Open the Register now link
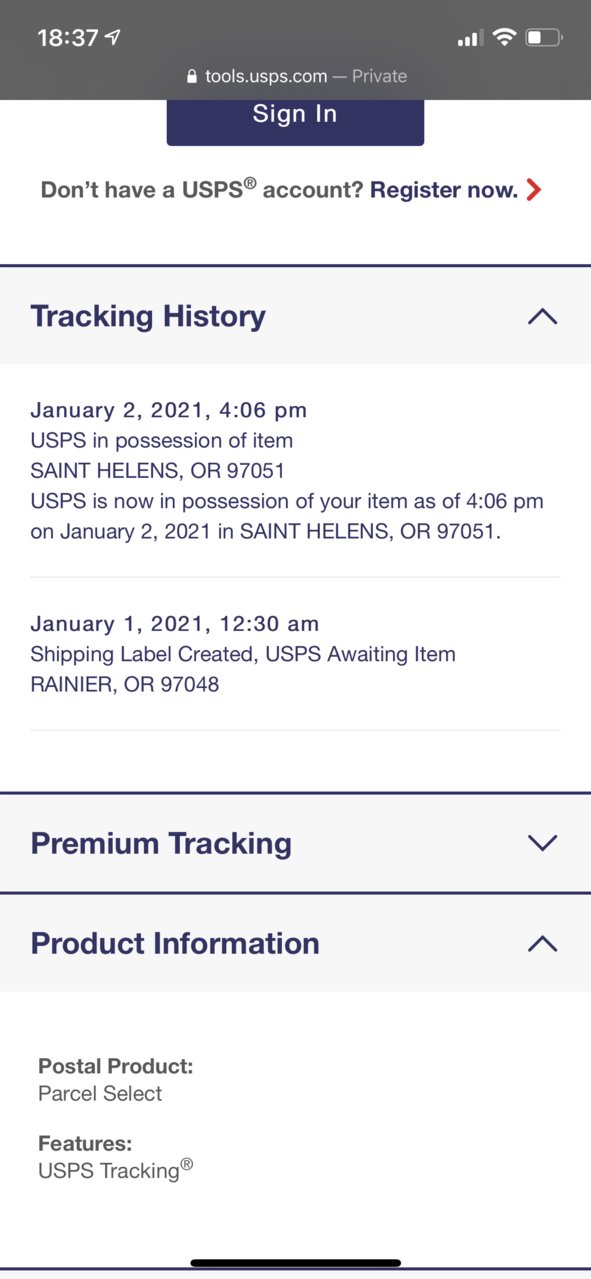This screenshot has width=591, height=1279. [x=444, y=189]
